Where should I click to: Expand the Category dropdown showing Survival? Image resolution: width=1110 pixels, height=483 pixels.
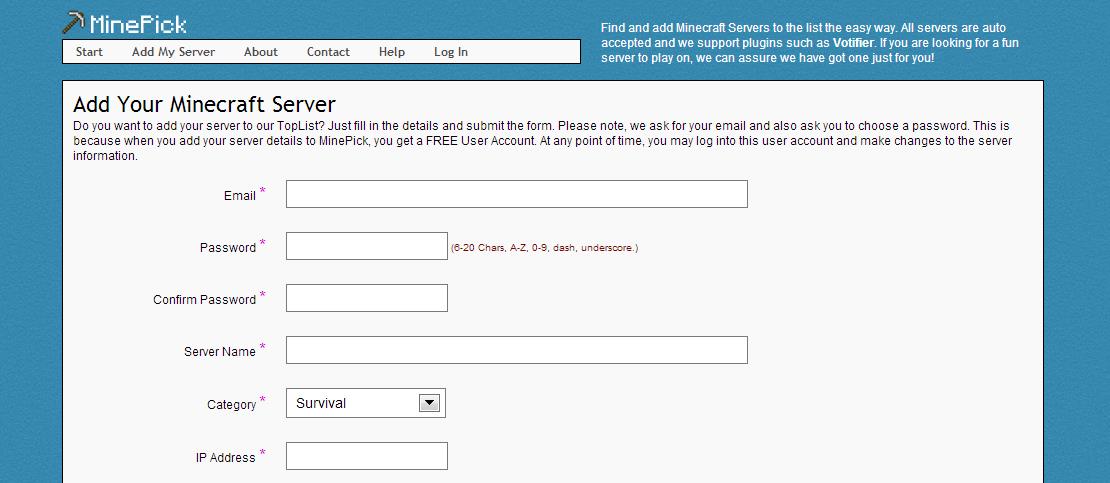tap(365, 403)
